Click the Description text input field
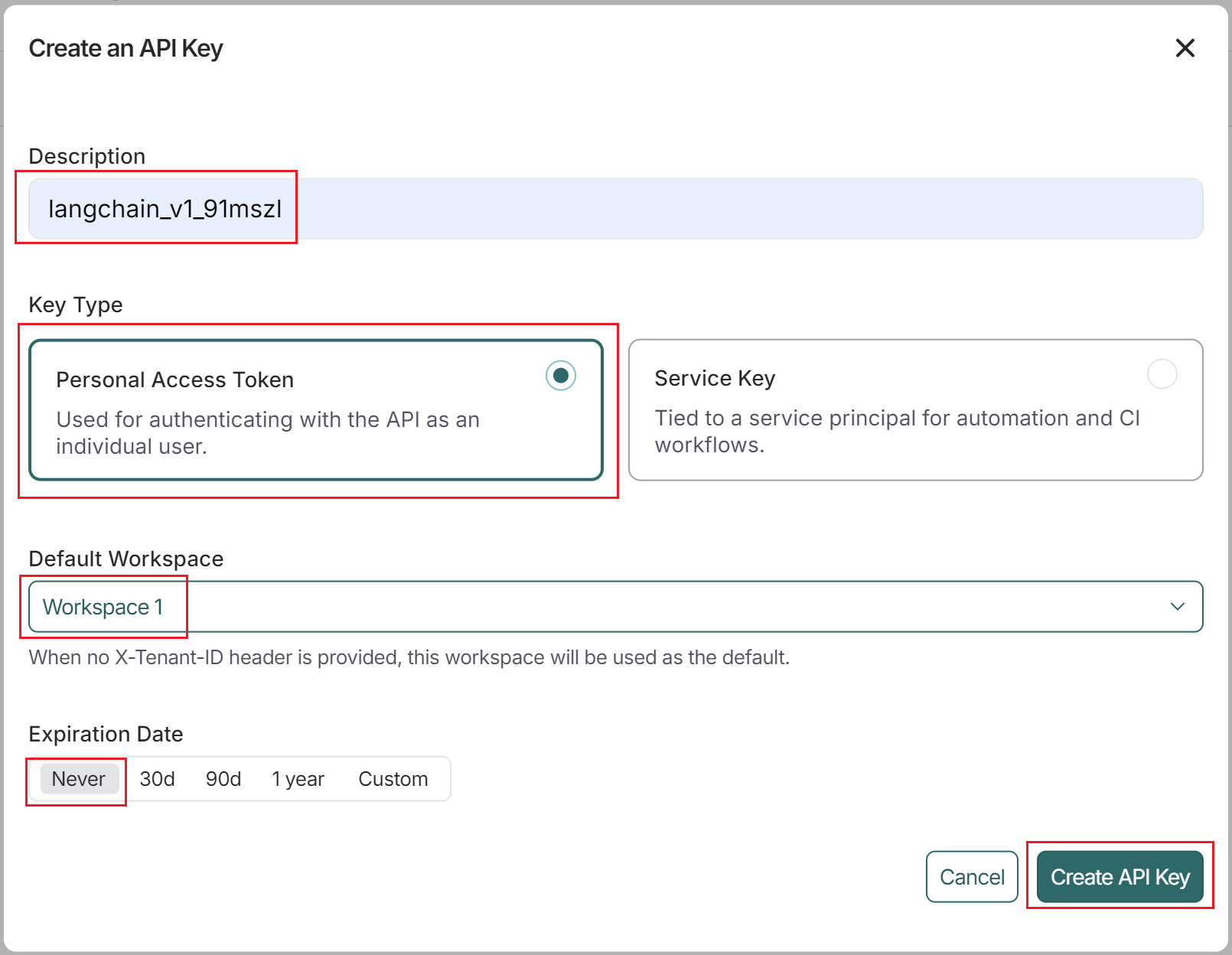This screenshot has width=1232, height=955. (615, 209)
